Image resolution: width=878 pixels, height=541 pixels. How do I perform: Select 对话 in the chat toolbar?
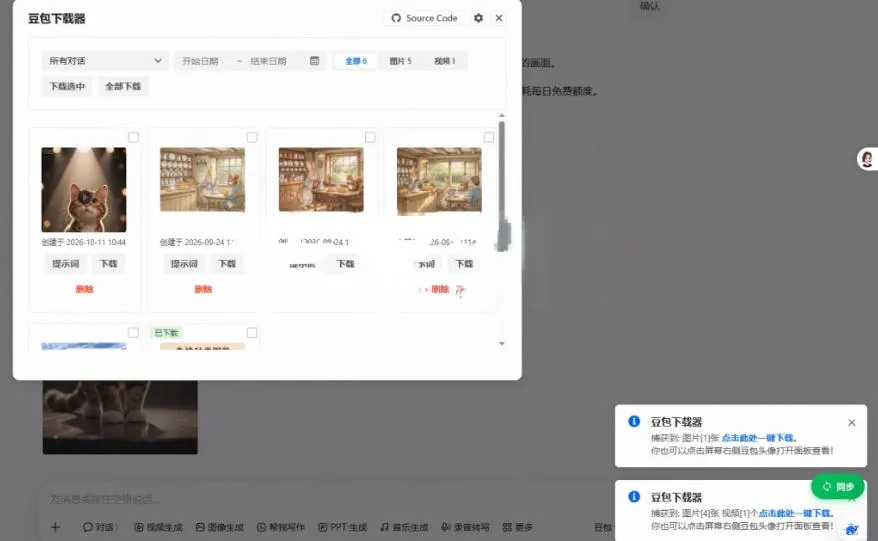pos(99,527)
